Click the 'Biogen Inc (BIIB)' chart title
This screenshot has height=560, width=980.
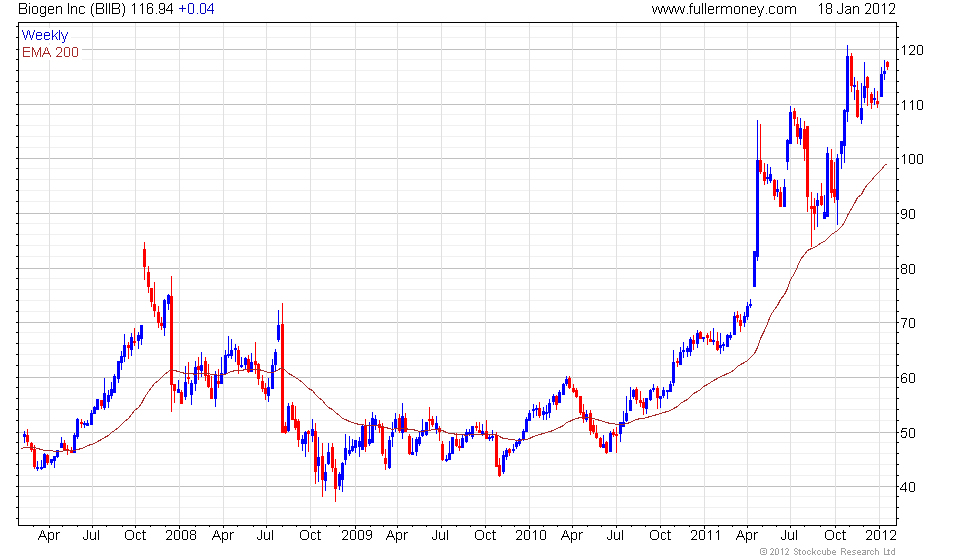(72, 9)
